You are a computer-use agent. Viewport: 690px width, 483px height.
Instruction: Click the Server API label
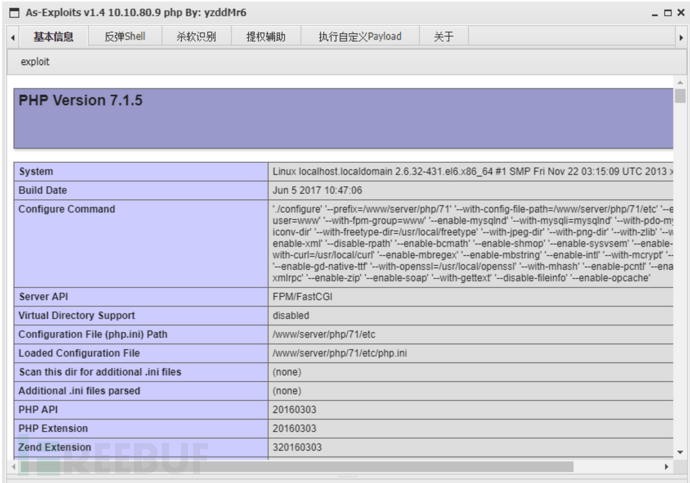(44, 297)
